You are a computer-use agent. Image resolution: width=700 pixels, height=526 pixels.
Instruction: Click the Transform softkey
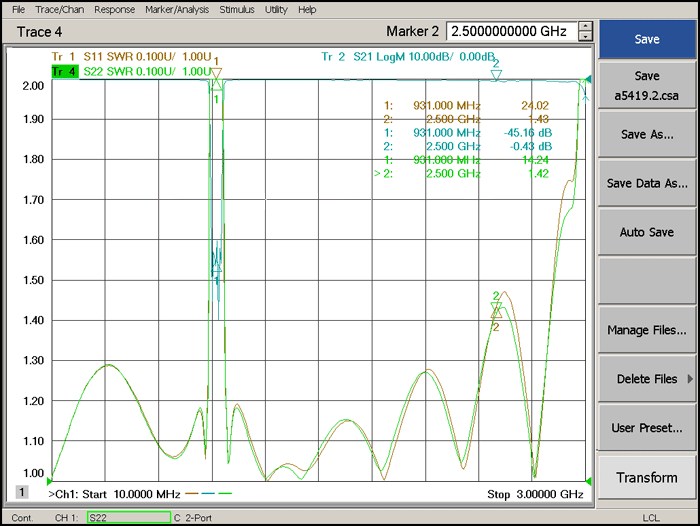[647, 477]
